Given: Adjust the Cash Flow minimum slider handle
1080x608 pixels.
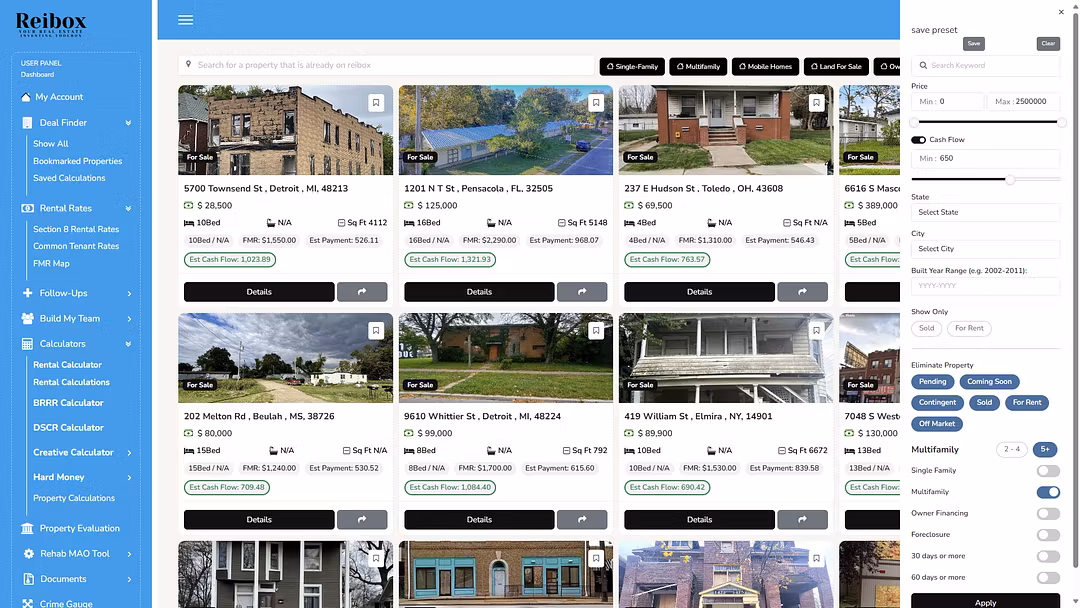Looking at the screenshot, I should click(1010, 180).
